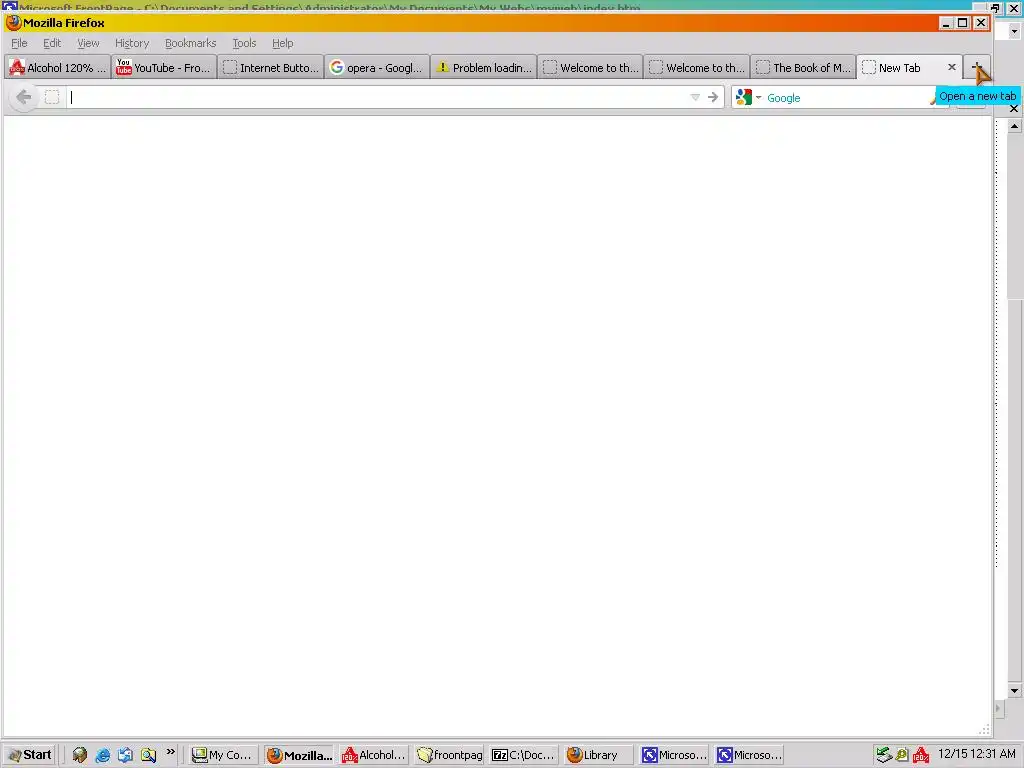Screen dimensions: 1024x768
Task: Click the Firefox back arrow button
Action: click(24, 98)
